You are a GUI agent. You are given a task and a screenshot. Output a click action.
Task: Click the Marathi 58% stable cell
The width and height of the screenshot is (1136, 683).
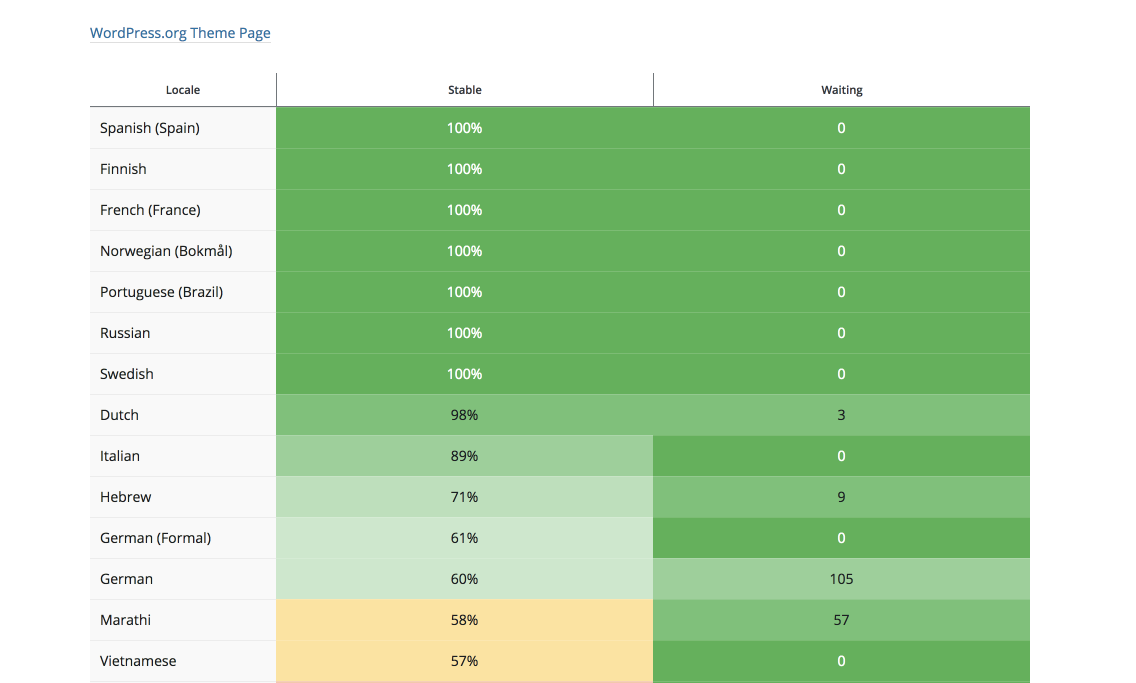point(464,620)
